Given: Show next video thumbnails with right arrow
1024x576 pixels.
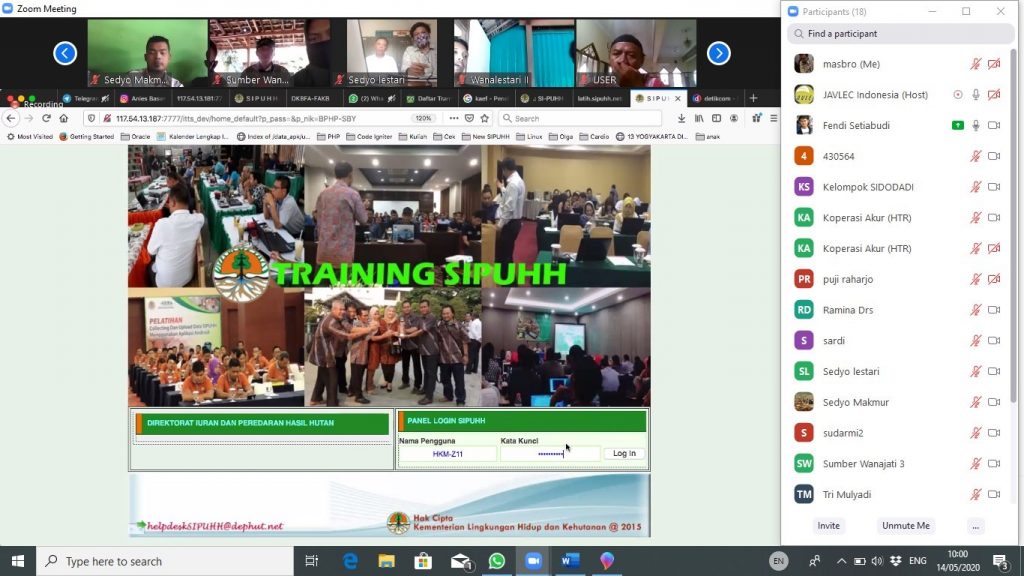Looking at the screenshot, I should coord(718,53).
